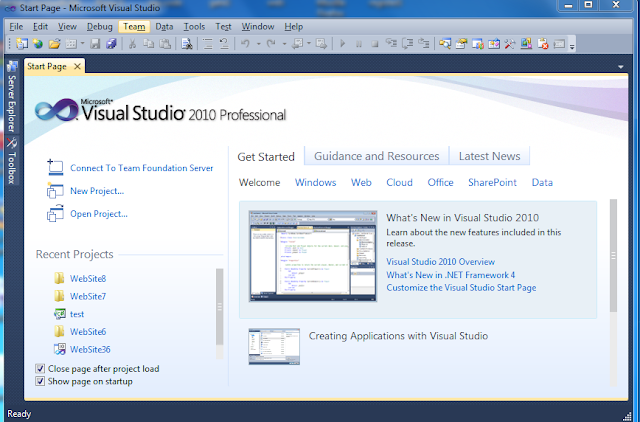640x422 pixels.
Task: Open the File menu
Action: [x=16, y=27]
